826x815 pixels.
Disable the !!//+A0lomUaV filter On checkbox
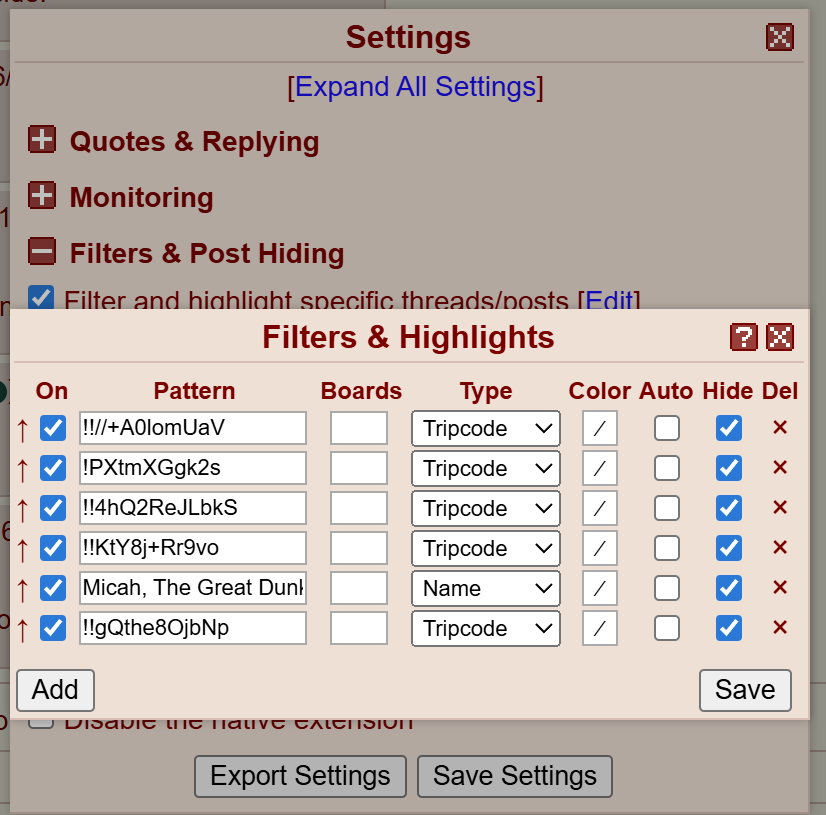(53, 428)
